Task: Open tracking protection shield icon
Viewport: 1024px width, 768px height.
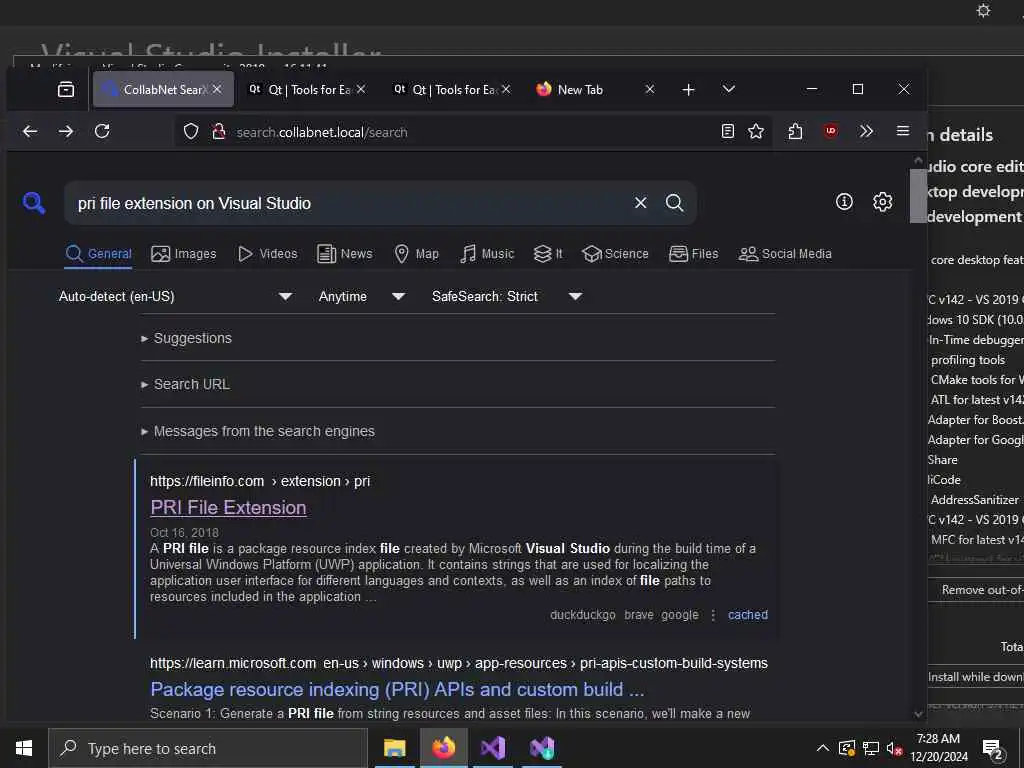Action: coord(191,132)
